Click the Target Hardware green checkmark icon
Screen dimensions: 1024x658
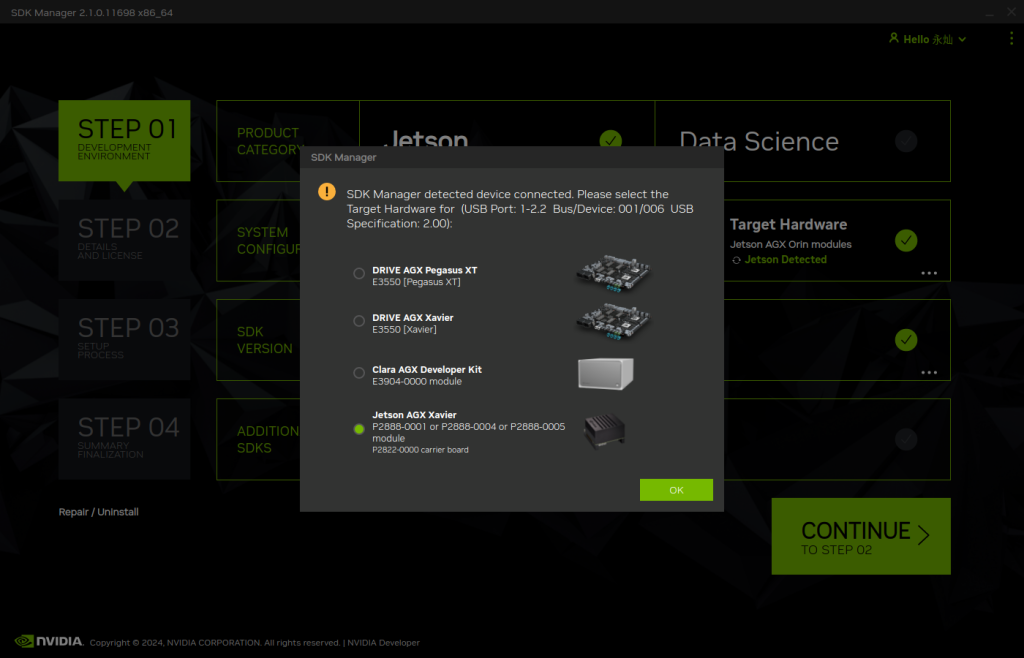[x=906, y=240]
